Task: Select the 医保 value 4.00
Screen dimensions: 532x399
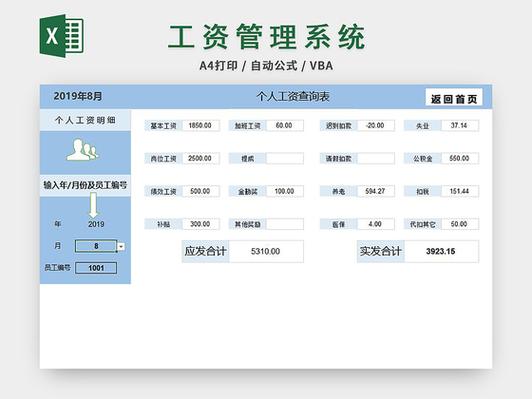Action: 376,224
